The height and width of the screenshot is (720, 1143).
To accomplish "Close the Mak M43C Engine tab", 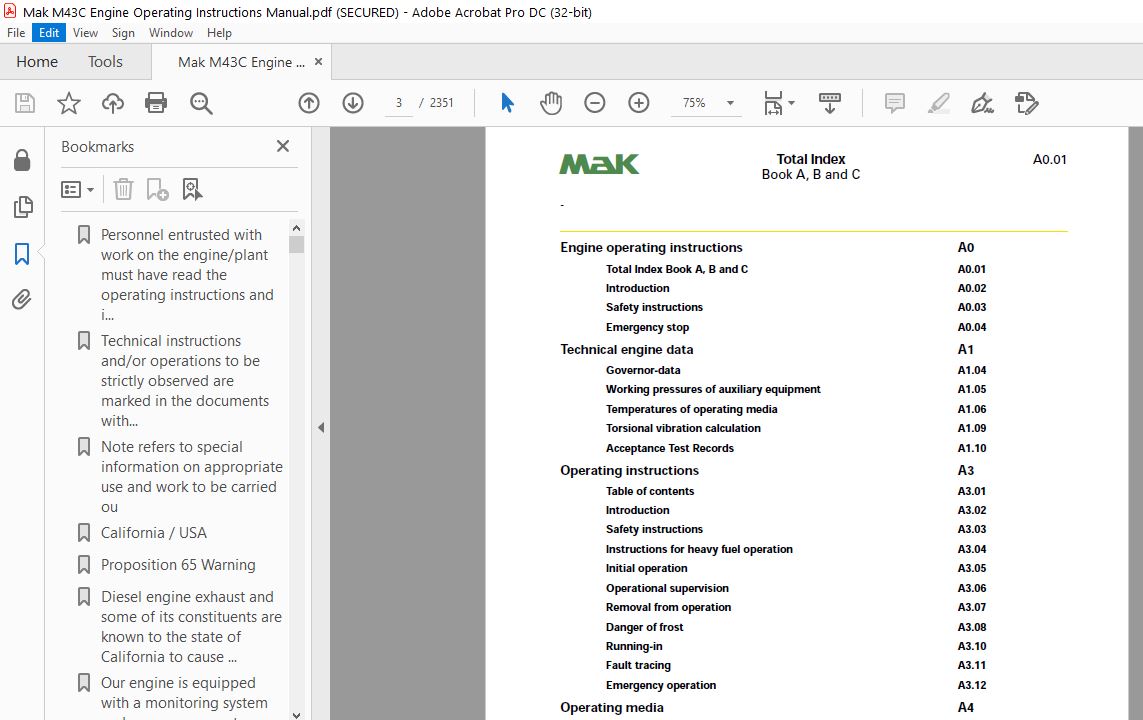I will (318, 62).
